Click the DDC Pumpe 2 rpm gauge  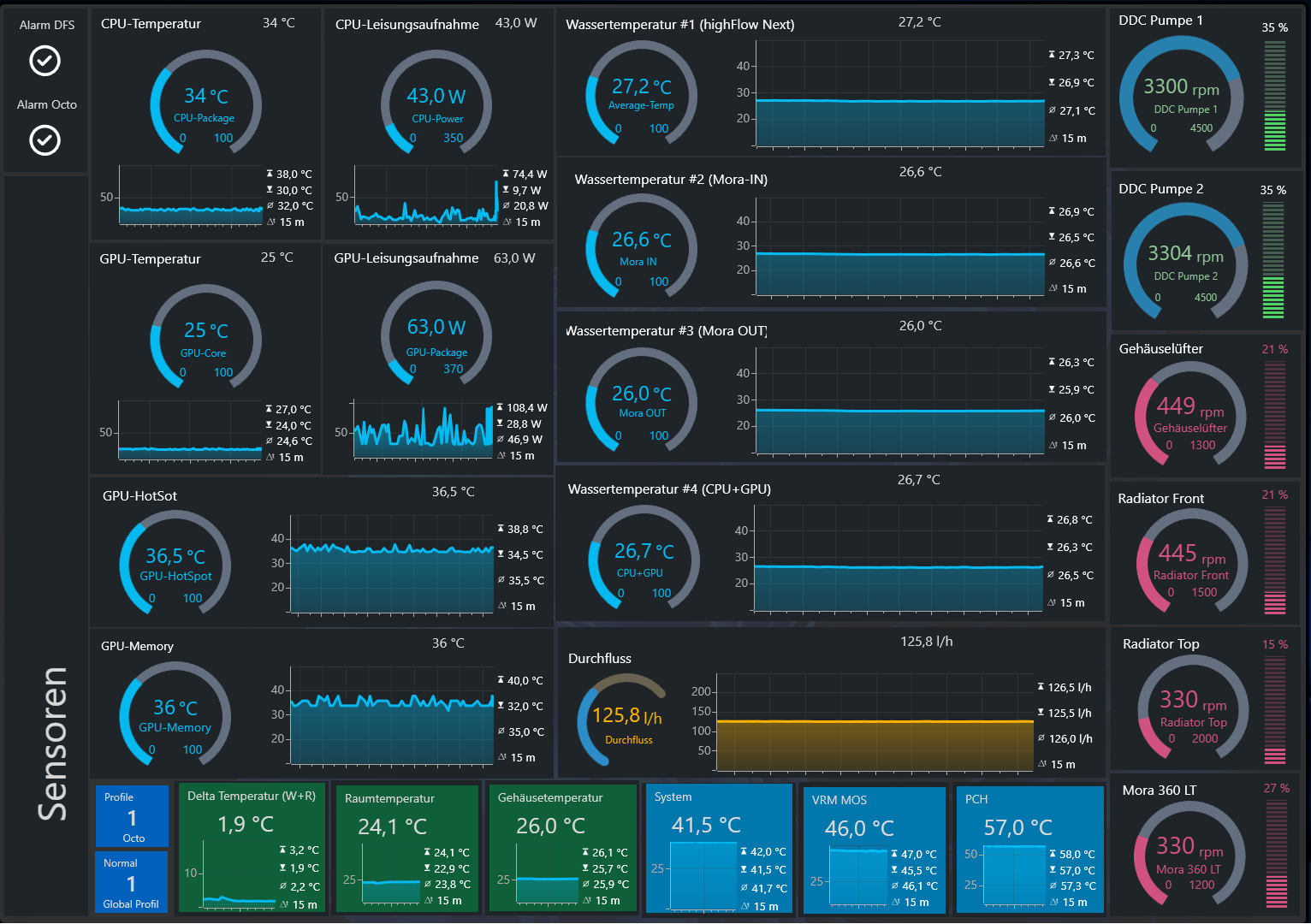(x=1186, y=261)
